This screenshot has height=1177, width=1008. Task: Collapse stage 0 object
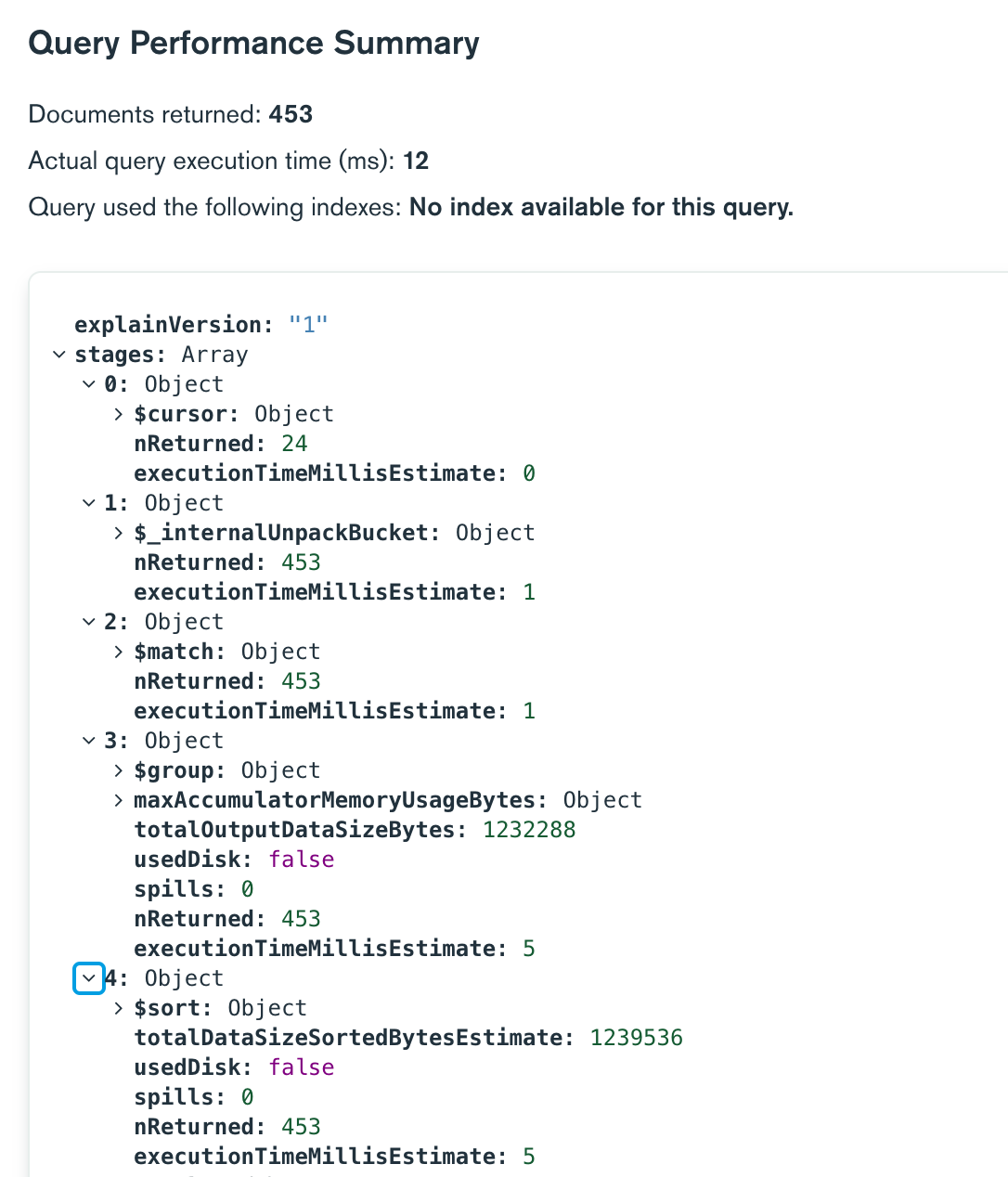[x=89, y=384]
